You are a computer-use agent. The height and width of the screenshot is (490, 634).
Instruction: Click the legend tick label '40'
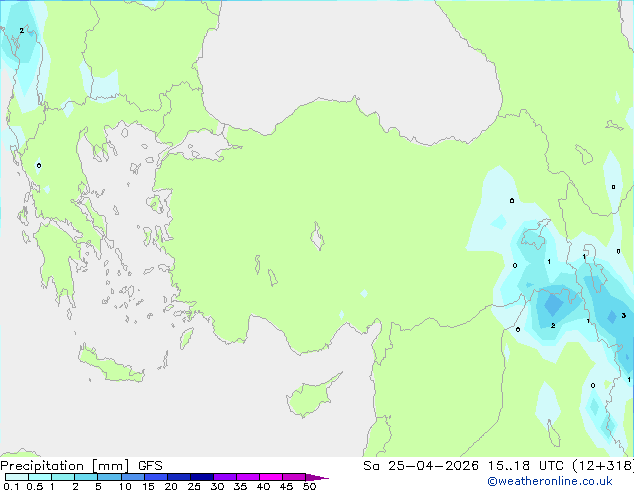[x=263, y=486]
